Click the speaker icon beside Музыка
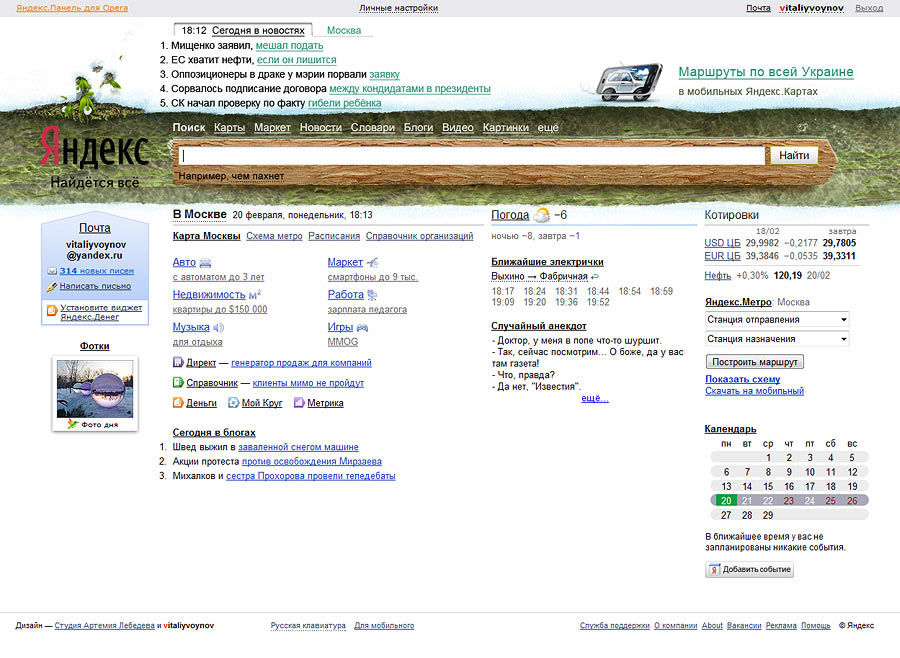Image resolution: width=900 pixels, height=658 pixels. 219,327
